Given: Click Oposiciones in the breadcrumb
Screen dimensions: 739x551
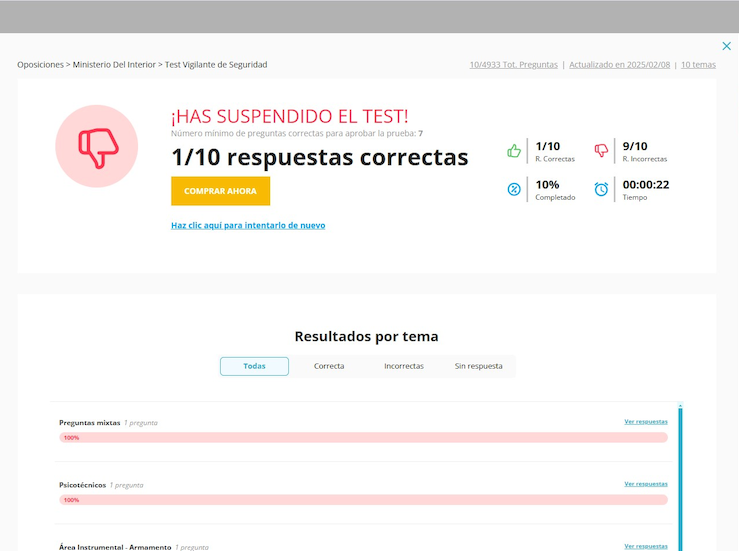Looking at the screenshot, I should pos(40,65).
